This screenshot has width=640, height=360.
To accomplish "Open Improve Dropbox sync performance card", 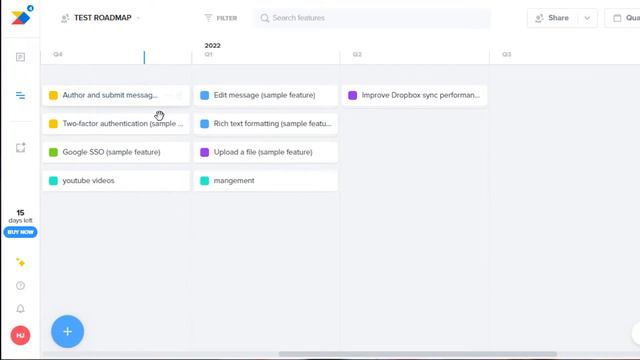I will tap(414, 95).
